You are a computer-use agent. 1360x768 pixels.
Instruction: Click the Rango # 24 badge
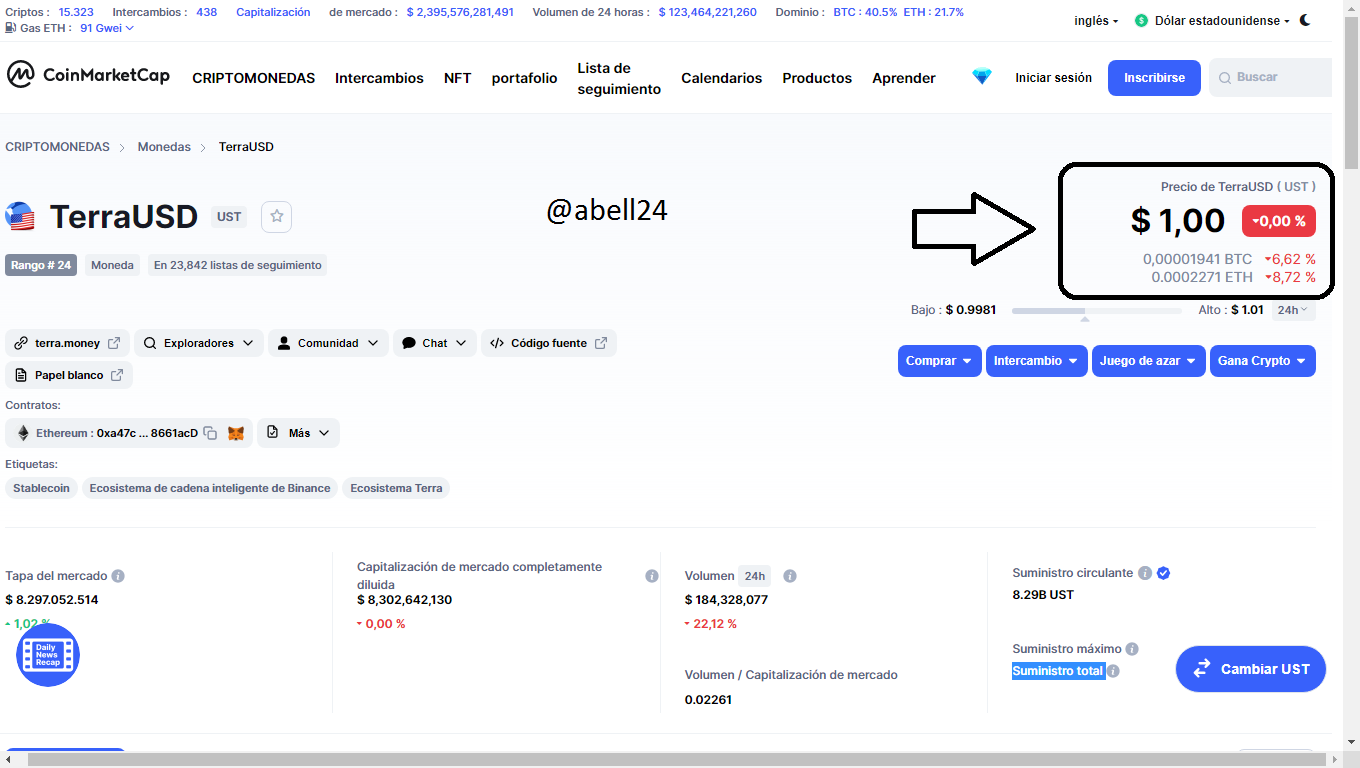[41, 265]
